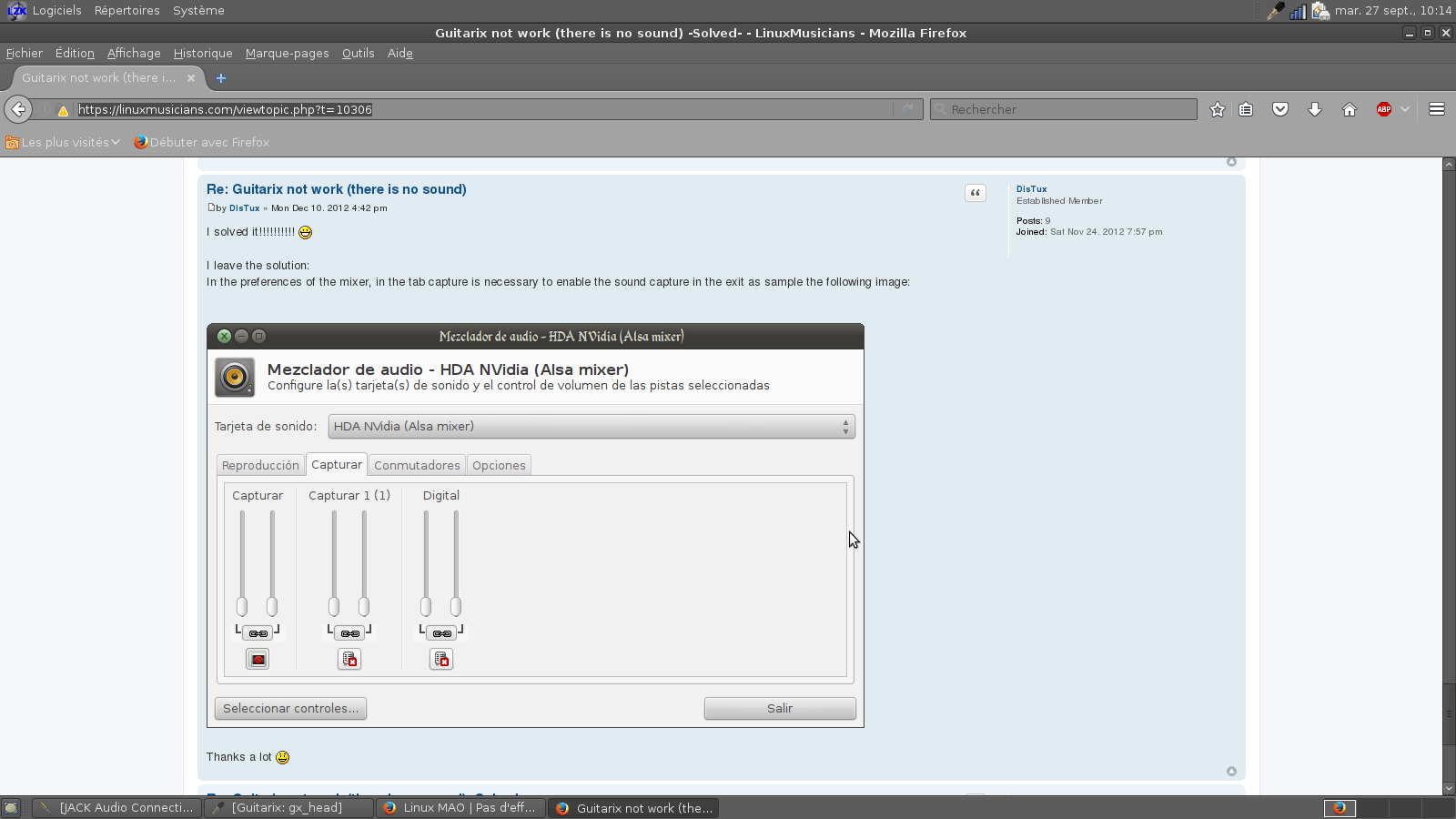Image resolution: width=1456 pixels, height=819 pixels.
Task: Open DisTux link next to post date
Action: pos(245,208)
